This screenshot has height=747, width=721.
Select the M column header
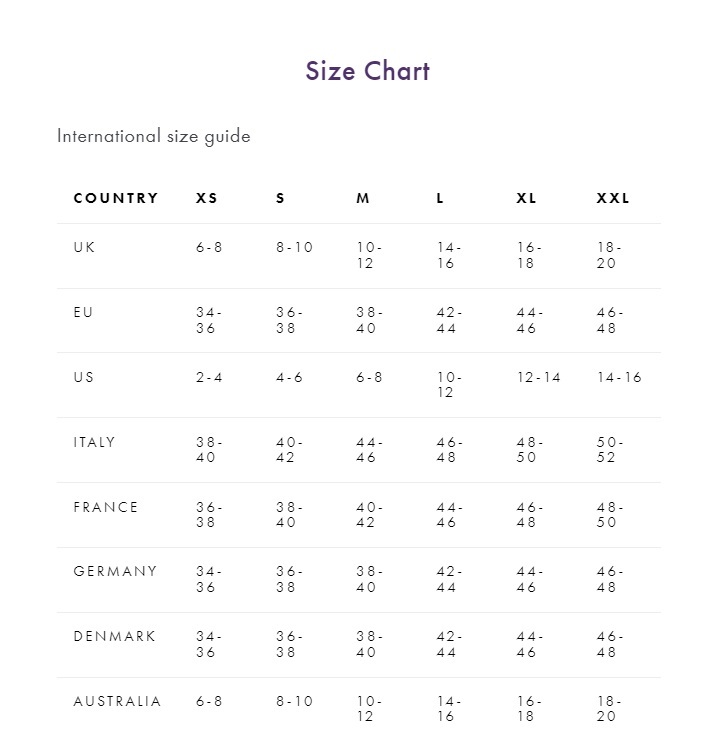(x=363, y=198)
